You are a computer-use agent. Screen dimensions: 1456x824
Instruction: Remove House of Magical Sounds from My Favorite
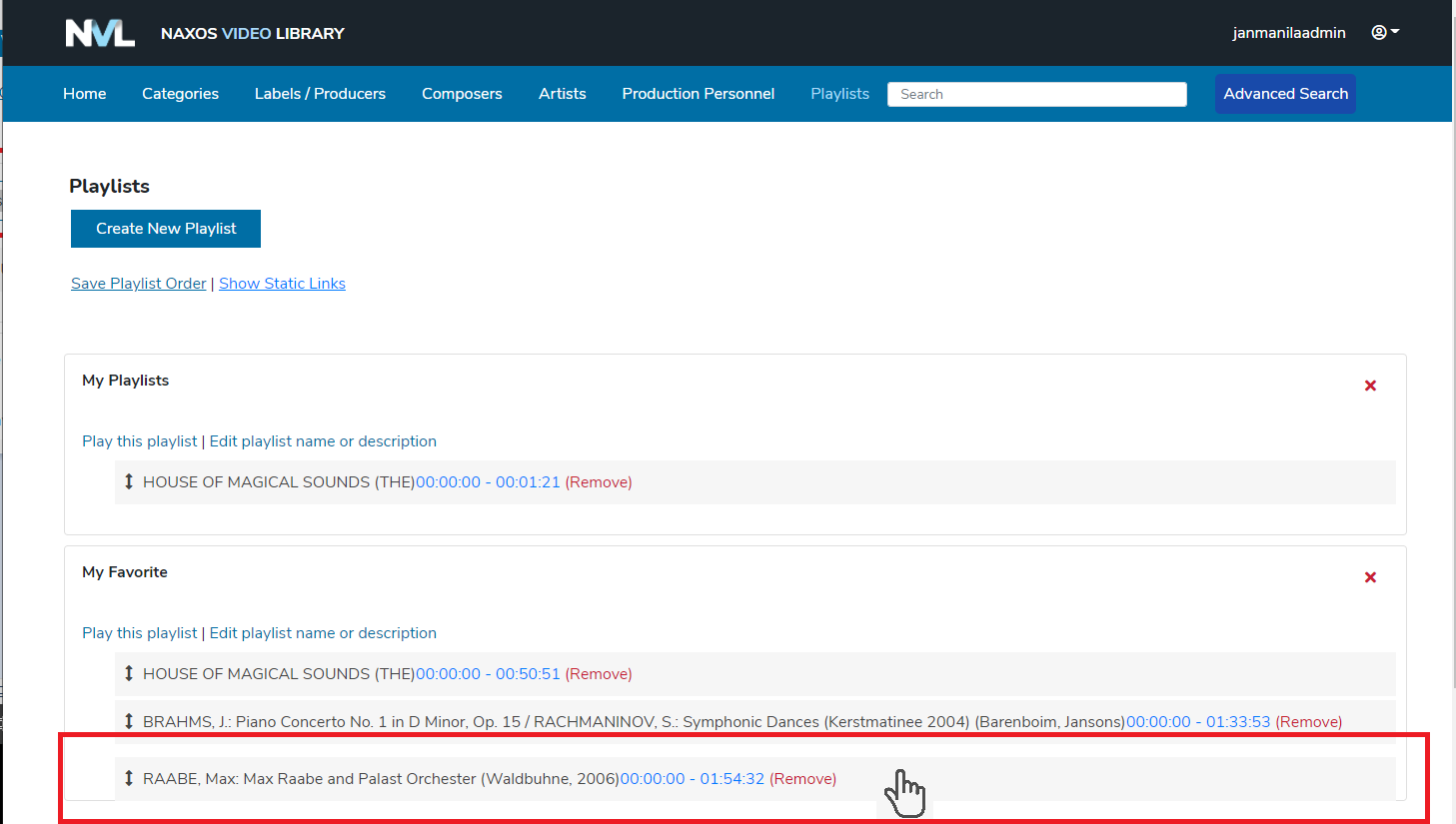pos(599,674)
